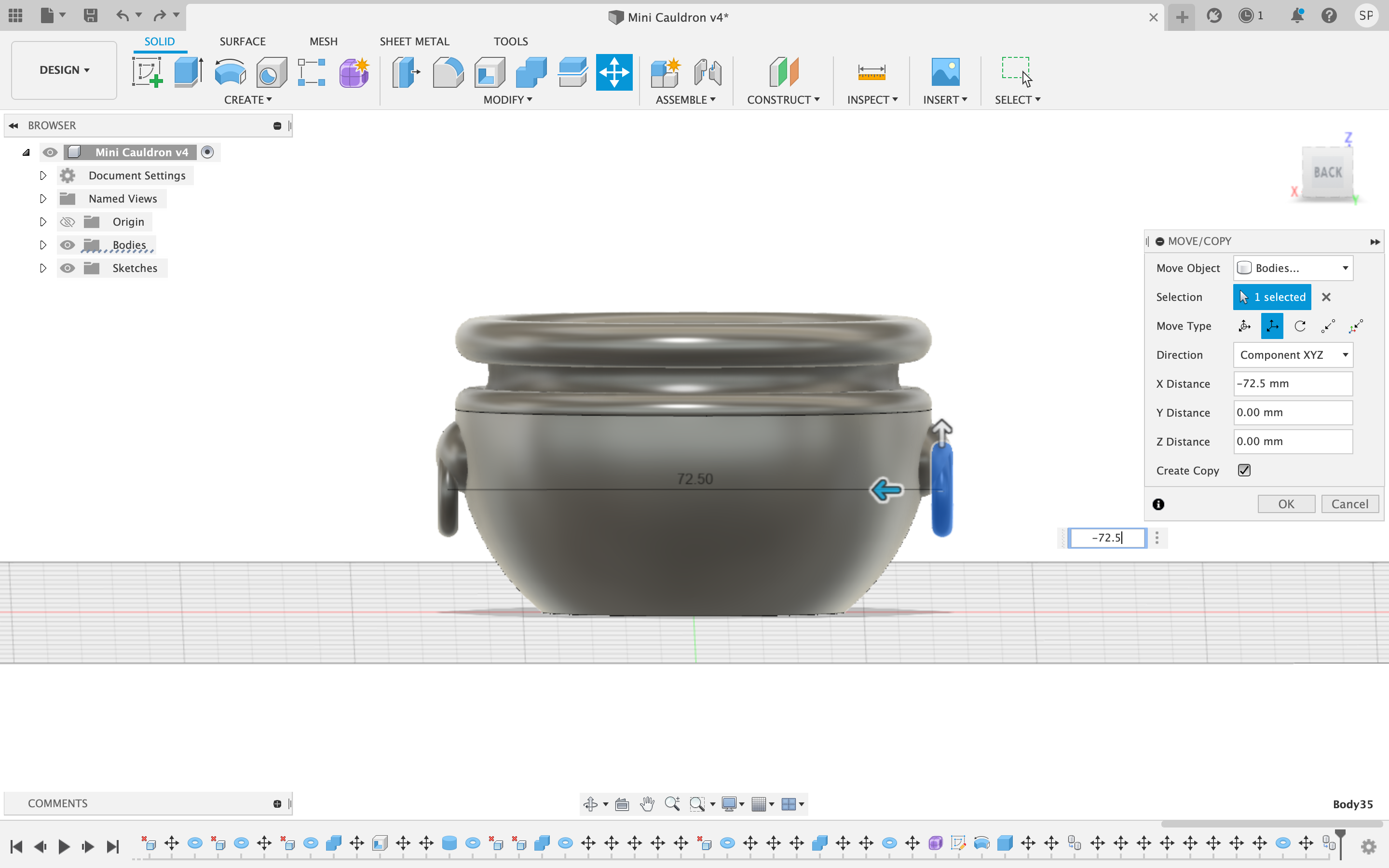The image size is (1389, 868).
Task: Open the Measure tool under Inspect
Action: [x=872, y=72]
